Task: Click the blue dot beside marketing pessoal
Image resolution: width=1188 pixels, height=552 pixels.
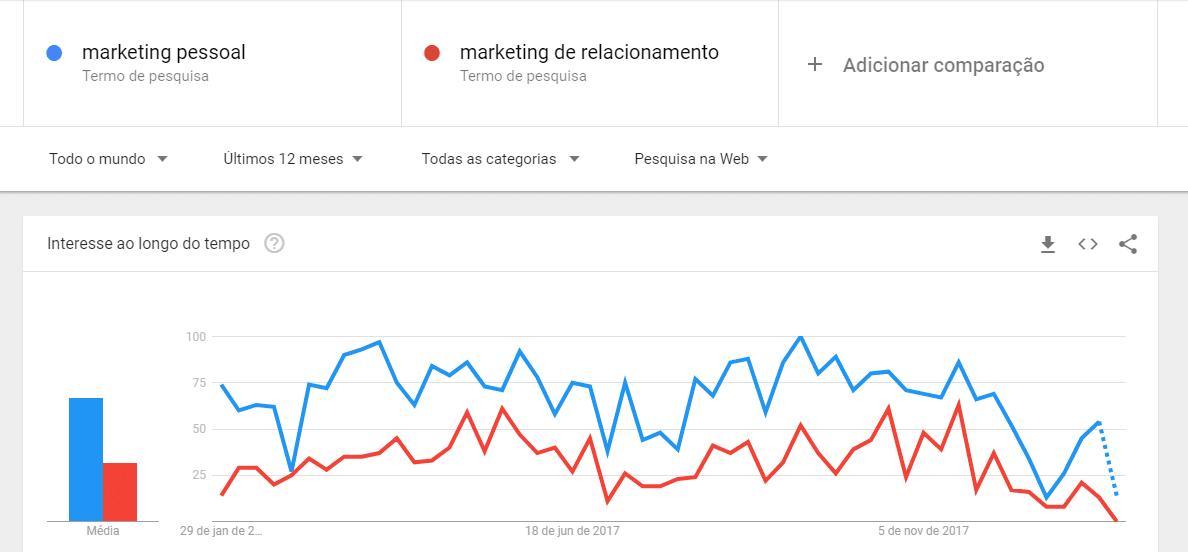Action: click(54, 53)
